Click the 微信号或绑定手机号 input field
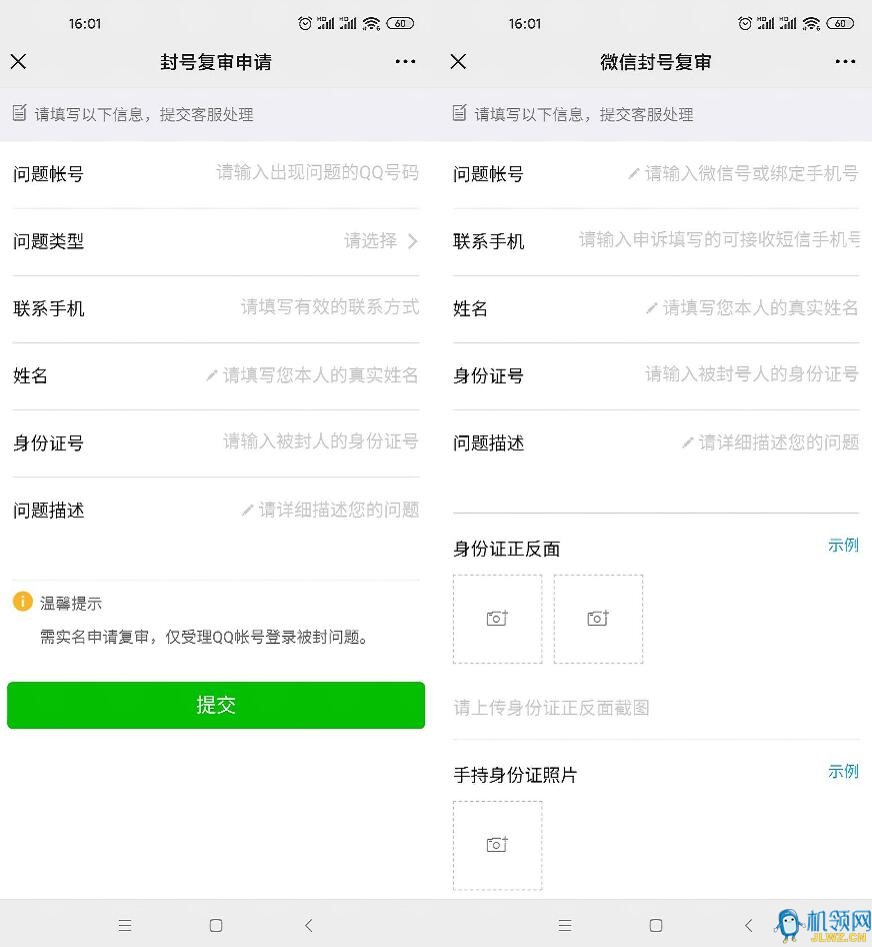The height and width of the screenshot is (947, 872). [x=752, y=173]
